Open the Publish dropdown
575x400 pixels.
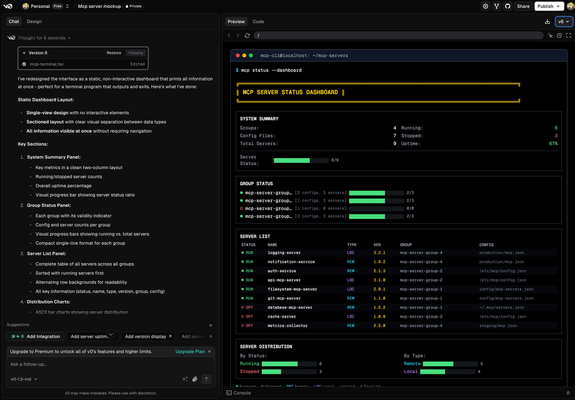pos(549,6)
